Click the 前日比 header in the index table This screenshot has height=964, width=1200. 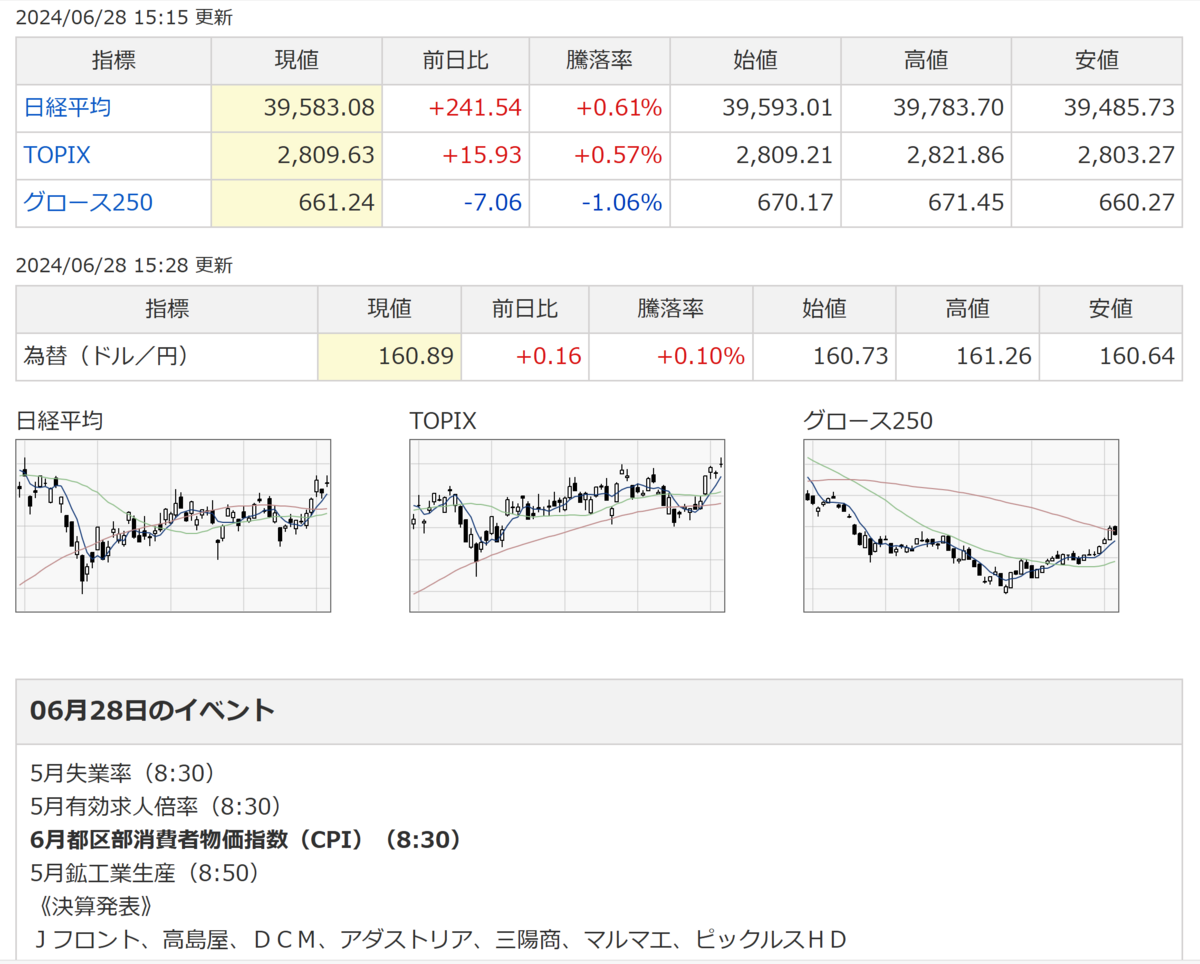click(456, 61)
